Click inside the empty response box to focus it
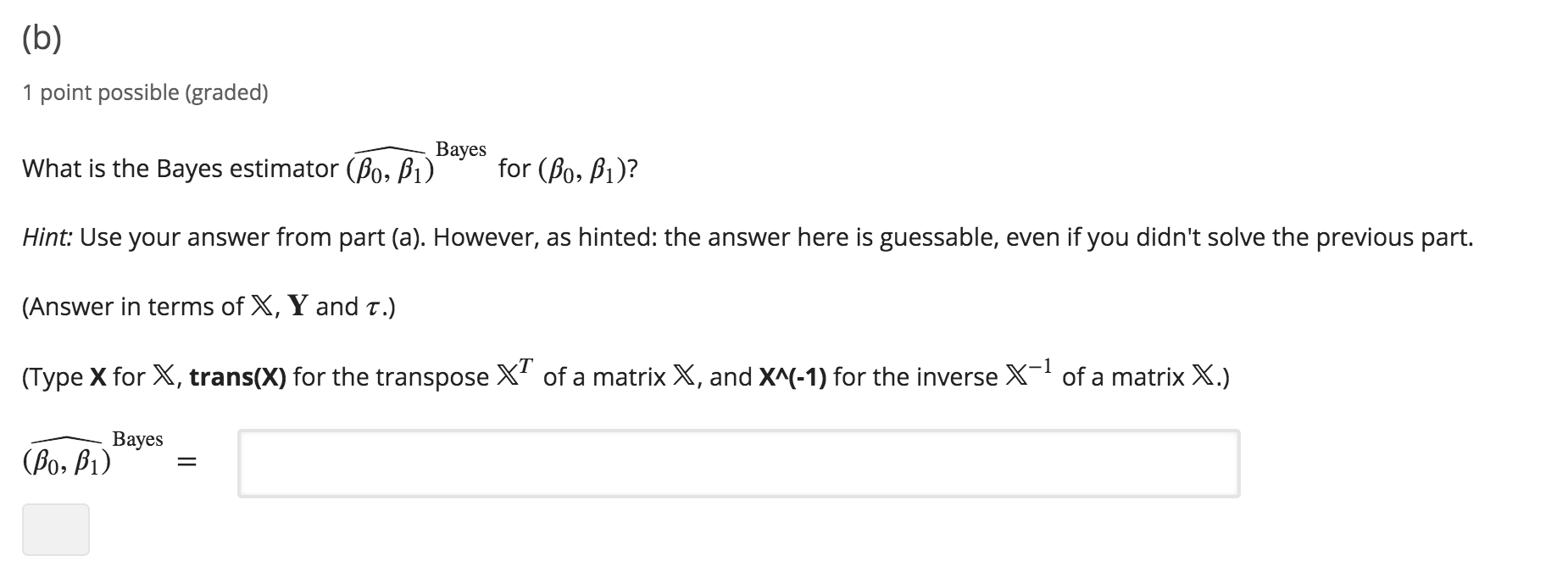Viewport: 1568px width, 578px height. coord(737,463)
